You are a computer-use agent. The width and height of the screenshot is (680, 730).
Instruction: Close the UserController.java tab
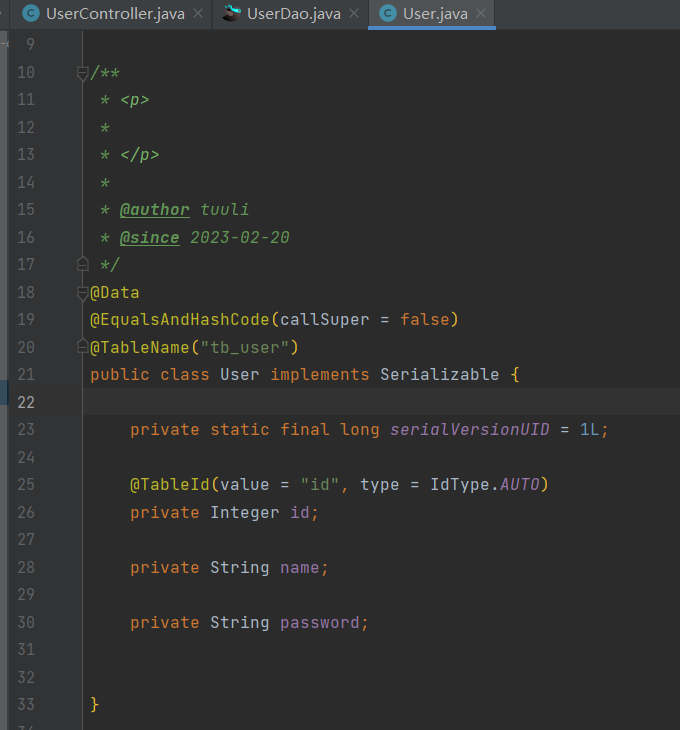coord(198,14)
